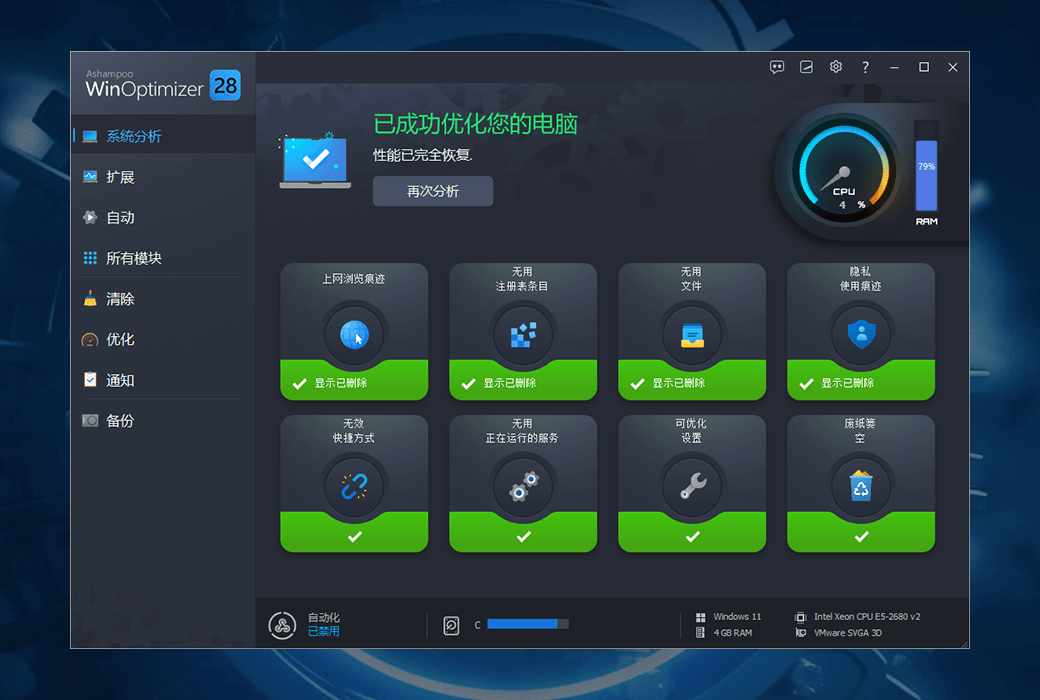This screenshot has width=1040, height=700.
Task: Click the Intel Xeon CPU E5-2680 v2 text
Action: pyautogui.click(x=867, y=616)
